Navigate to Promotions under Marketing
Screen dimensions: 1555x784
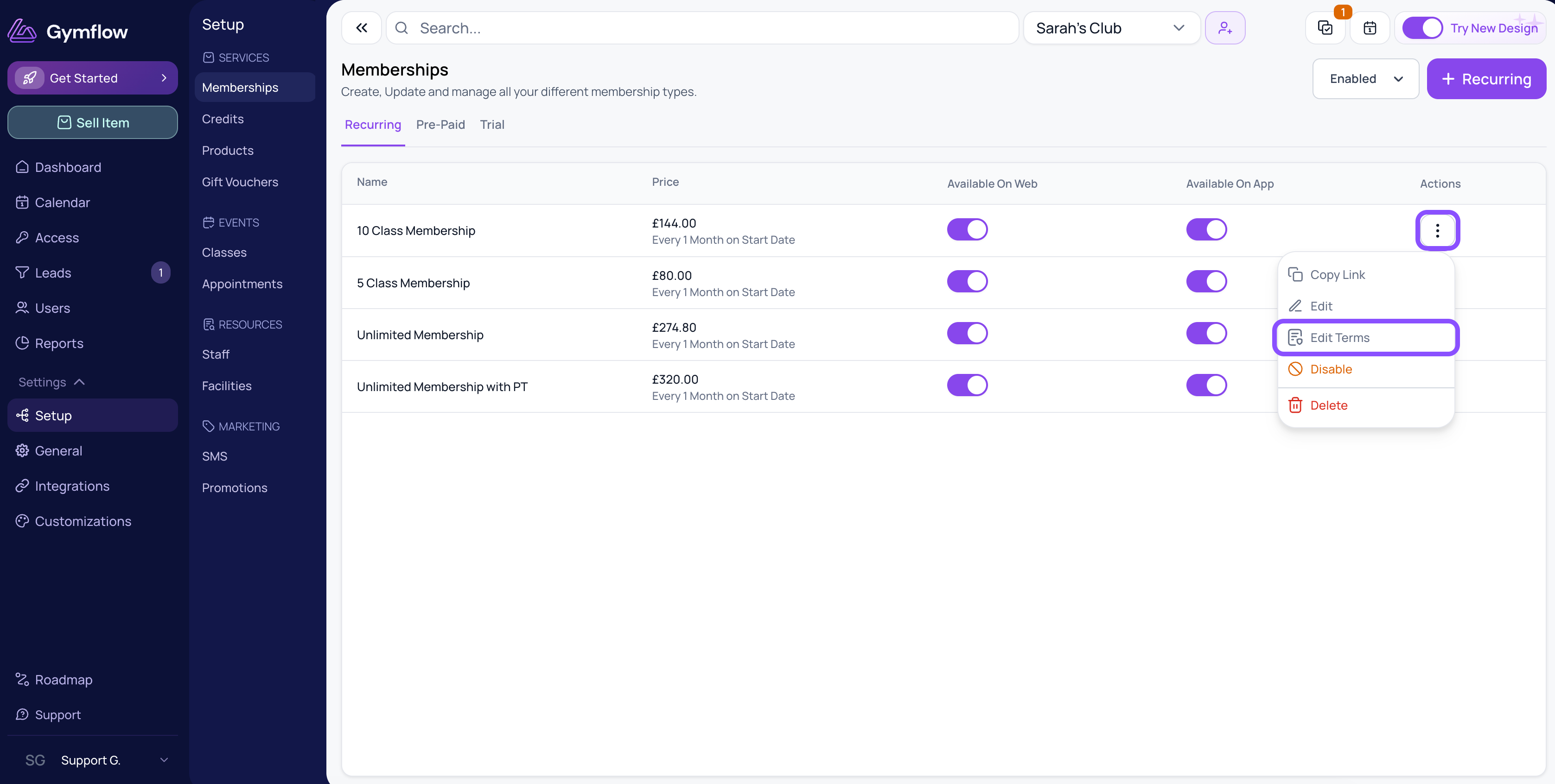[x=235, y=488]
